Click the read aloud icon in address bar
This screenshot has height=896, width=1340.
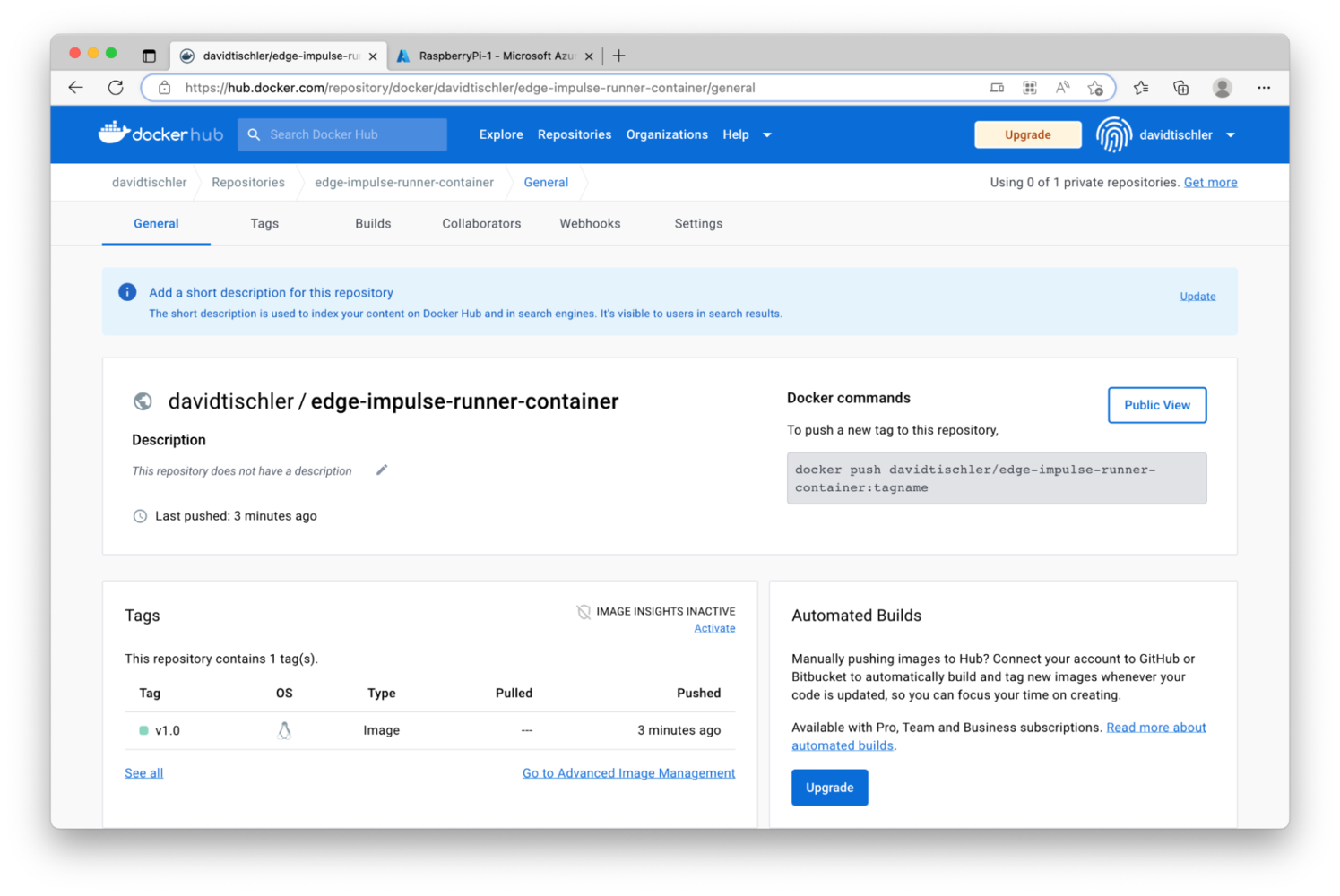coord(1062,88)
